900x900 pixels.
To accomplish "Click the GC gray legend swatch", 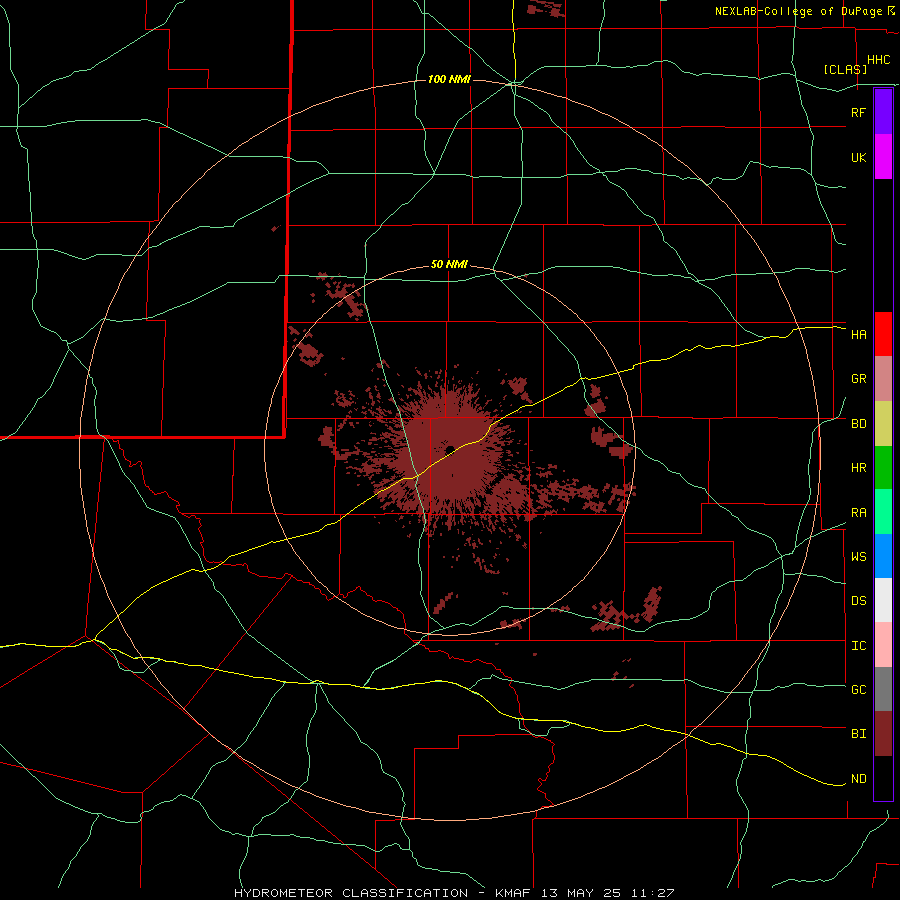I will (x=883, y=689).
